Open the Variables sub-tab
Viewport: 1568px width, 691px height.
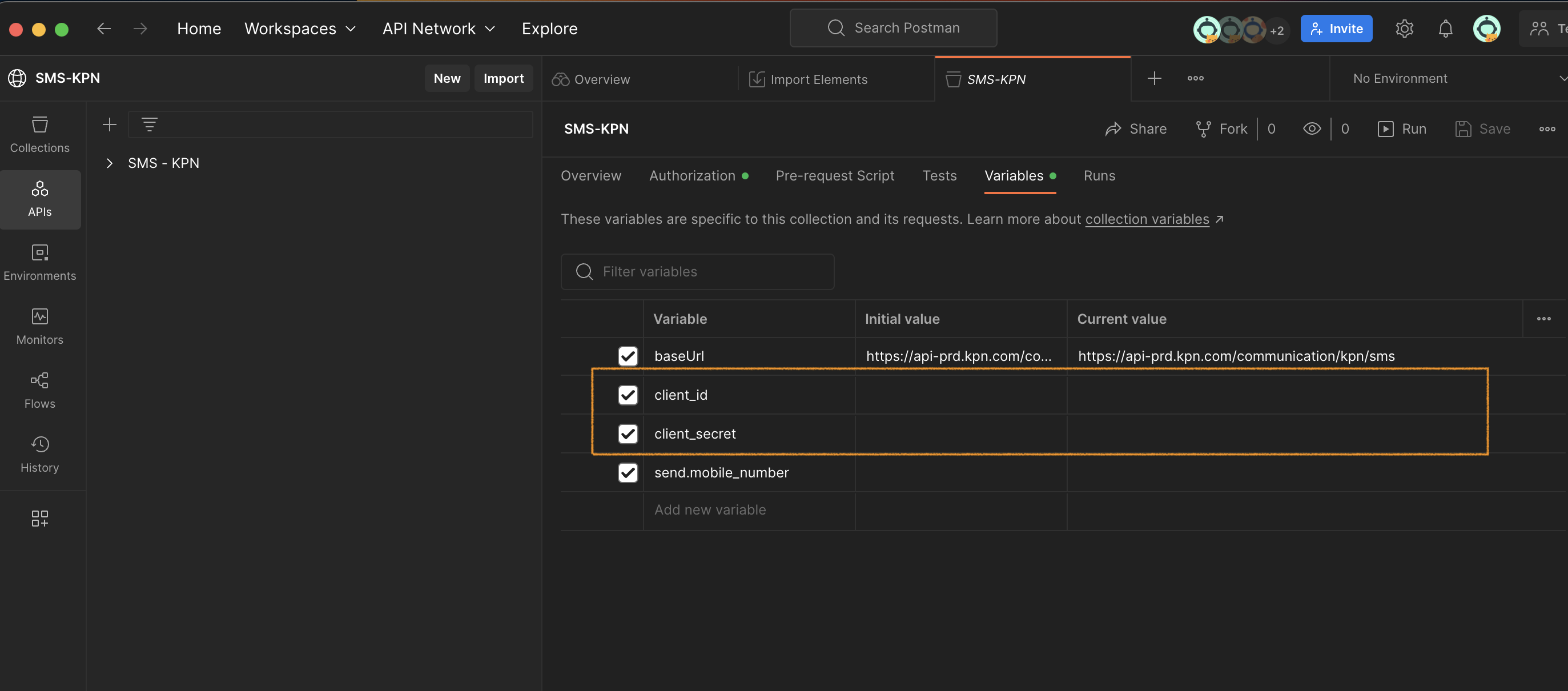point(1020,175)
